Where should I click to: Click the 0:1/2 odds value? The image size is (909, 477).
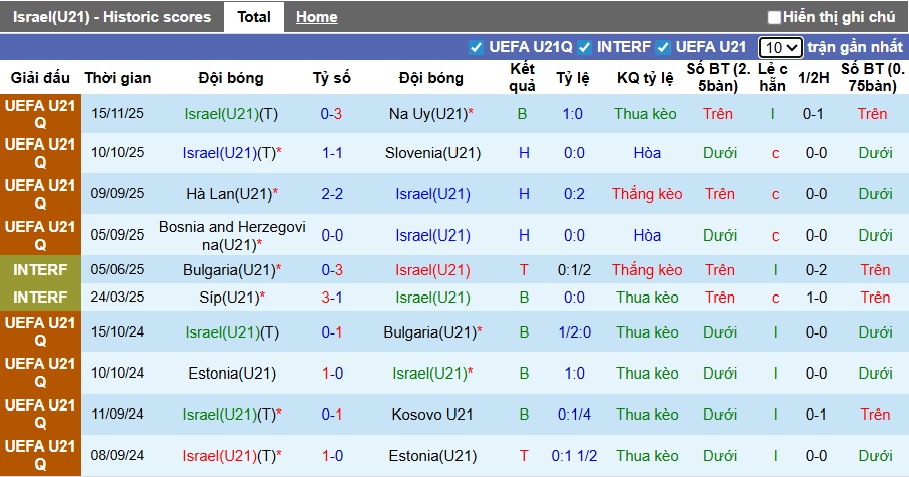click(574, 270)
